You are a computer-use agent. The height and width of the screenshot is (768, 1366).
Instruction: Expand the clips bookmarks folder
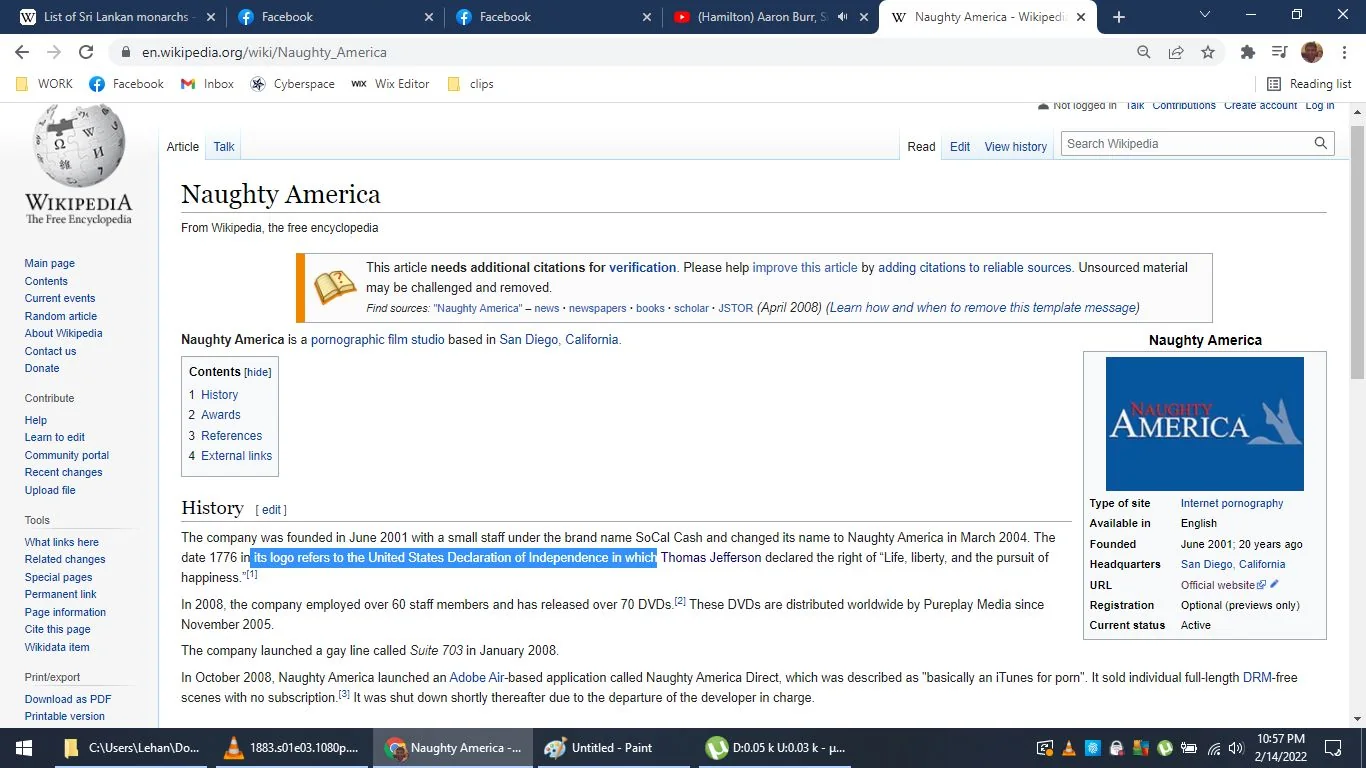pos(470,84)
